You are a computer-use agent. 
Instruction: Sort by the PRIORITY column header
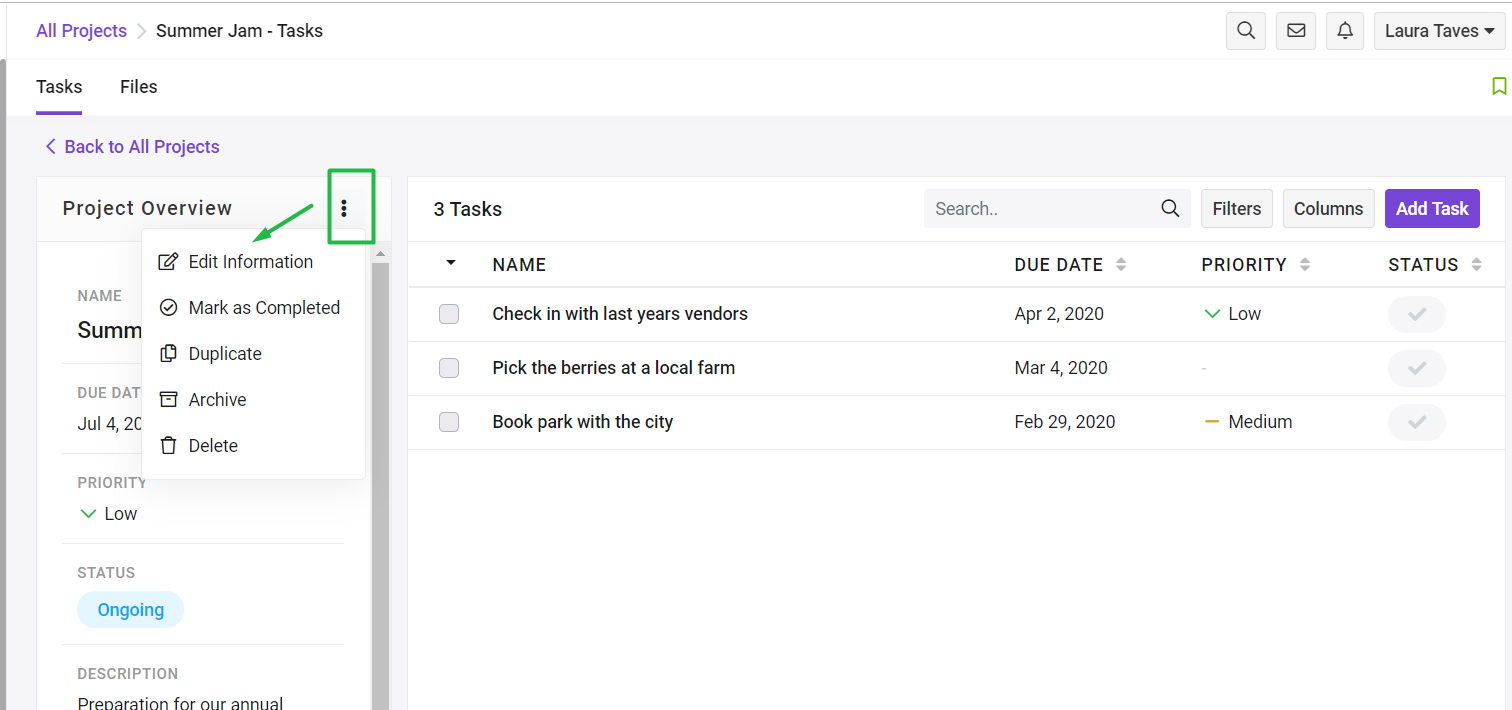[x=1244, y=265]
